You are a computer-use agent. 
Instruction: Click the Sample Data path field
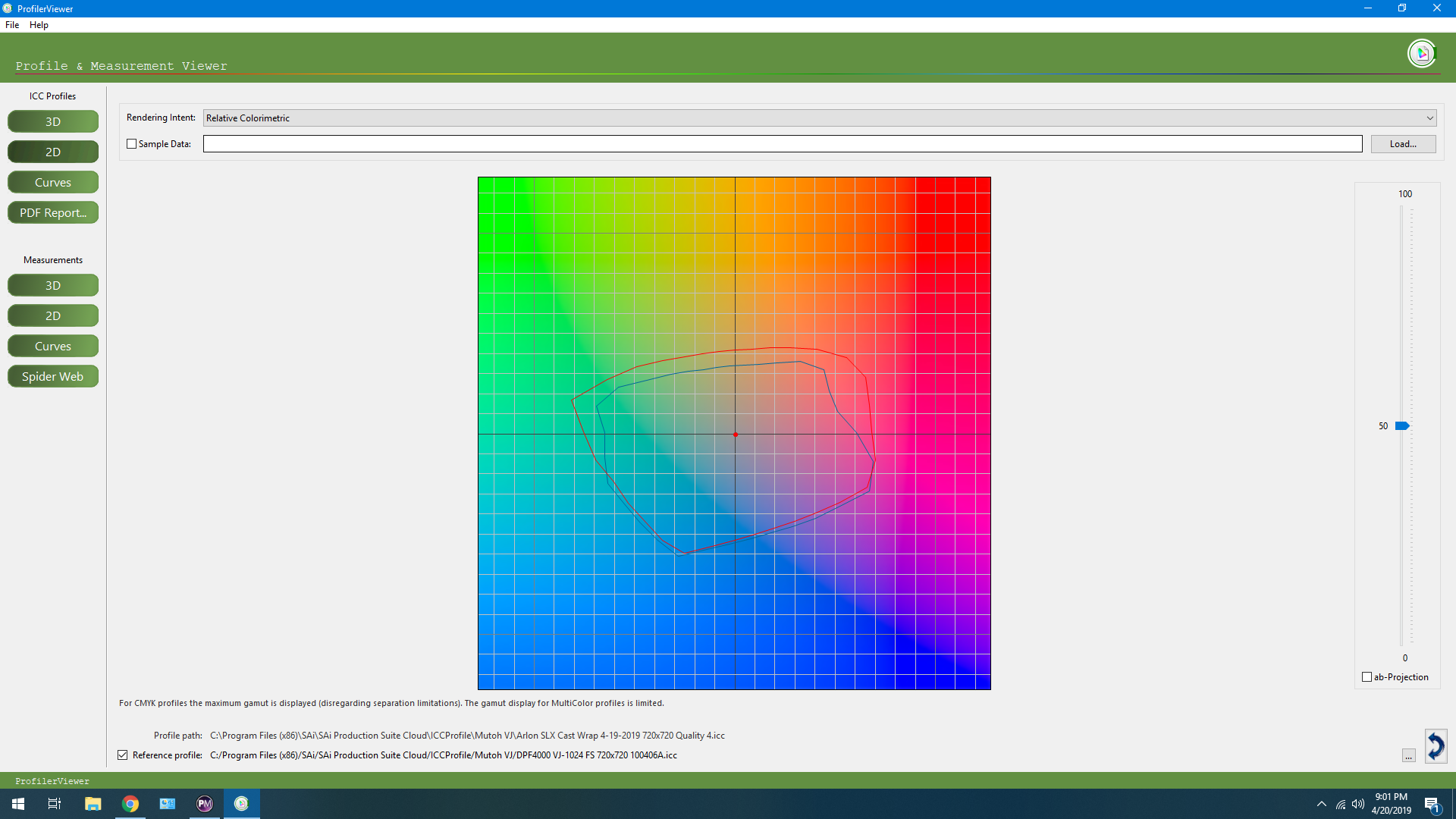783,144
